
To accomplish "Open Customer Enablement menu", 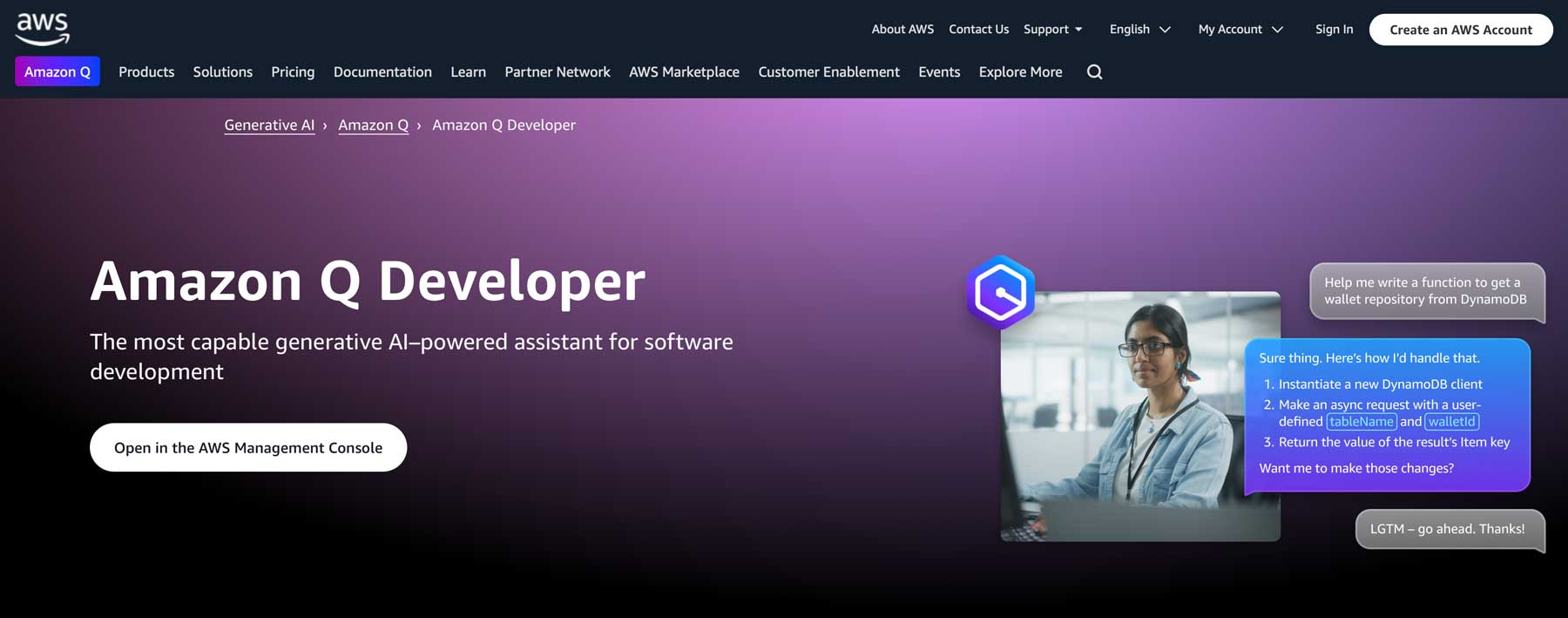I will tap(828, 71).
